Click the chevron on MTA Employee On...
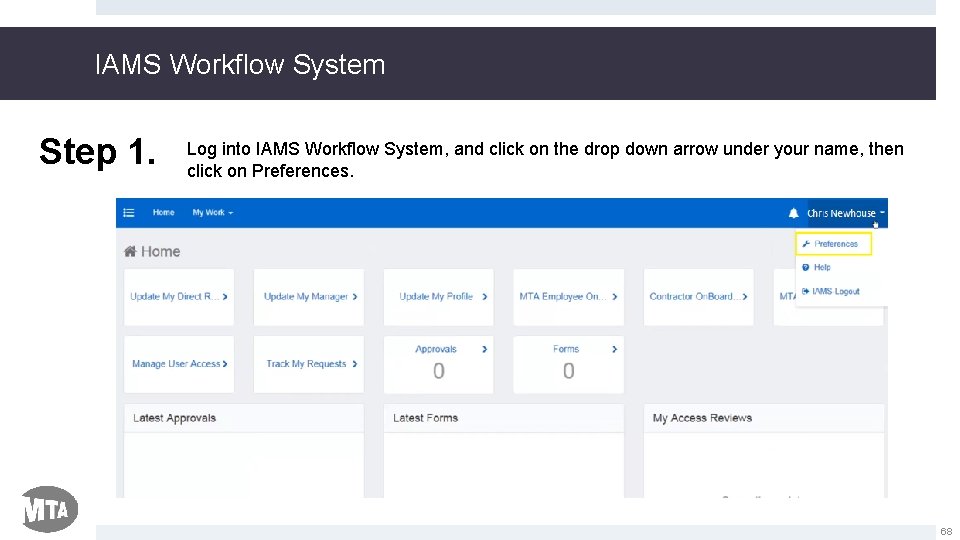Image resolution: width=960 pixels, height=540 pixels. coord(615,296)
